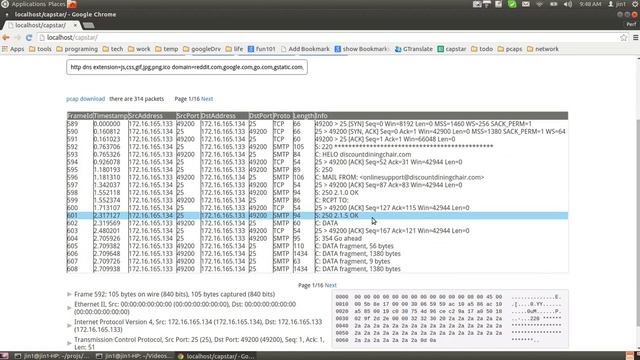The image size is (640, 360).
Task: Click the volume icon in system tray
Action: coord(568,4)
